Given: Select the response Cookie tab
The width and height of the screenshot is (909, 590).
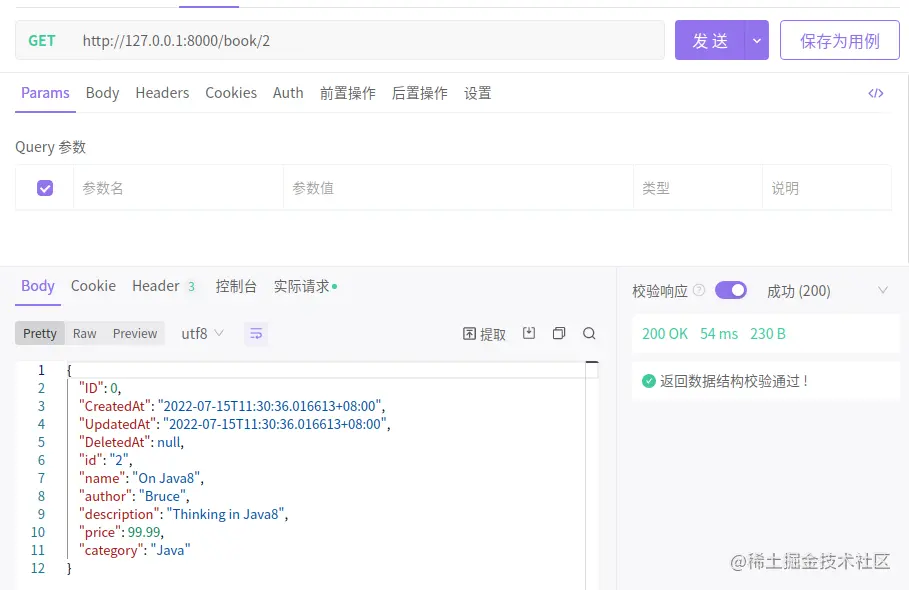Looking at the screenshot, I should tap(93, 286).
